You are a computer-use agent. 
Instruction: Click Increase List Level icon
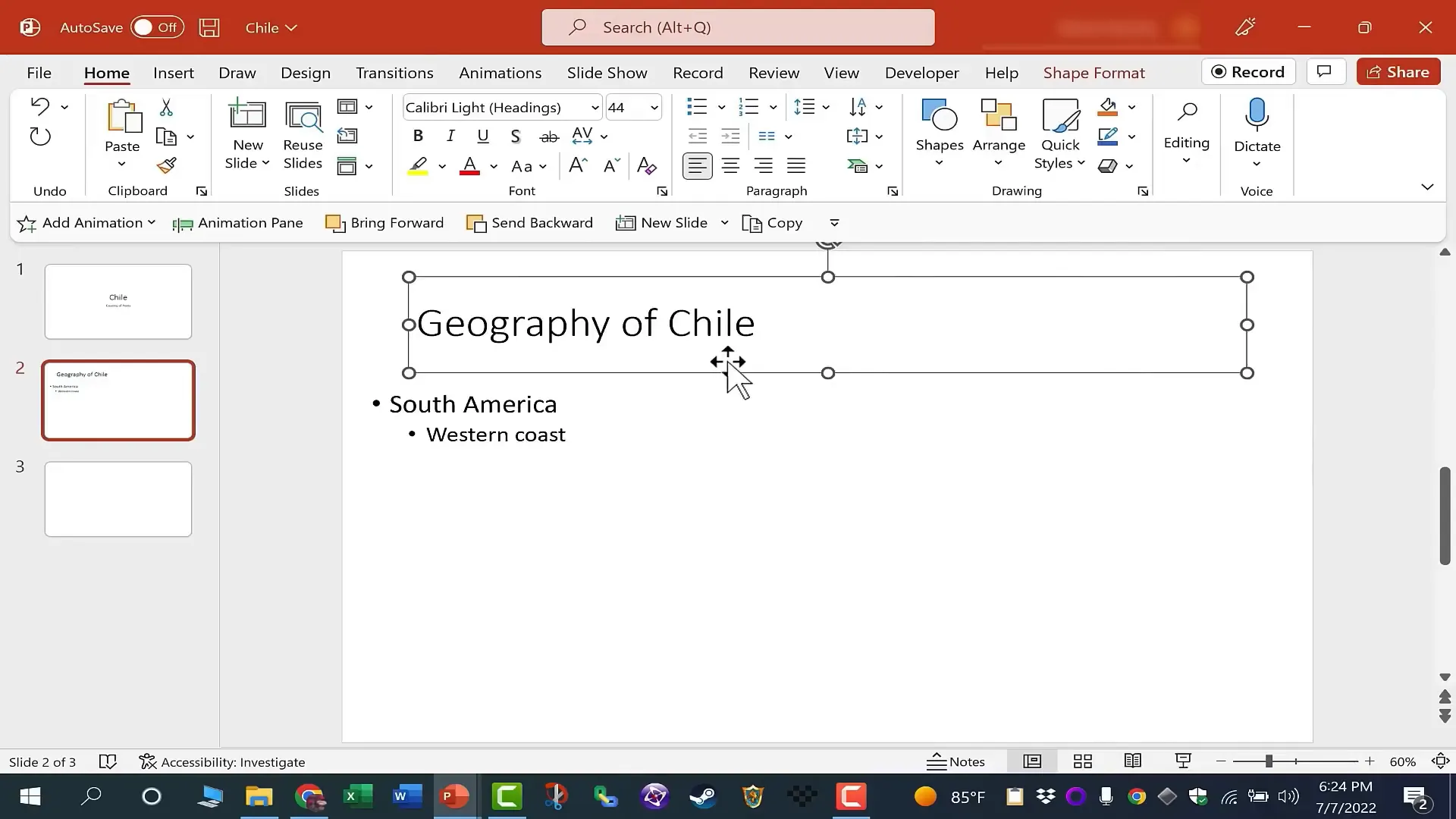pos(730,136)
